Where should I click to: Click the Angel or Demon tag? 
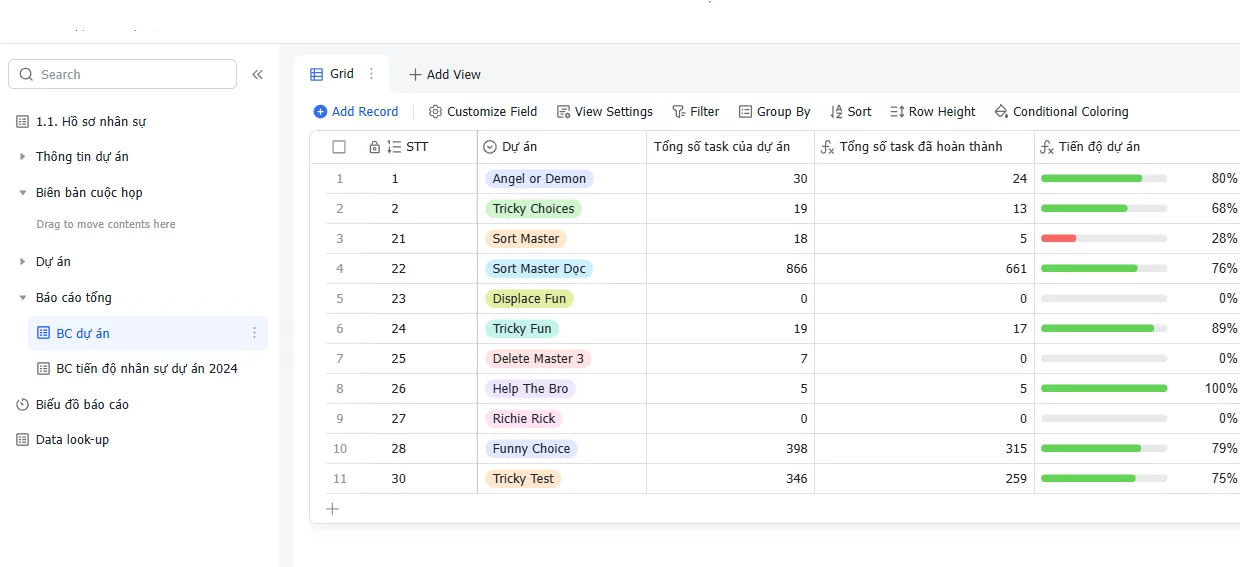tap(539, 179)
